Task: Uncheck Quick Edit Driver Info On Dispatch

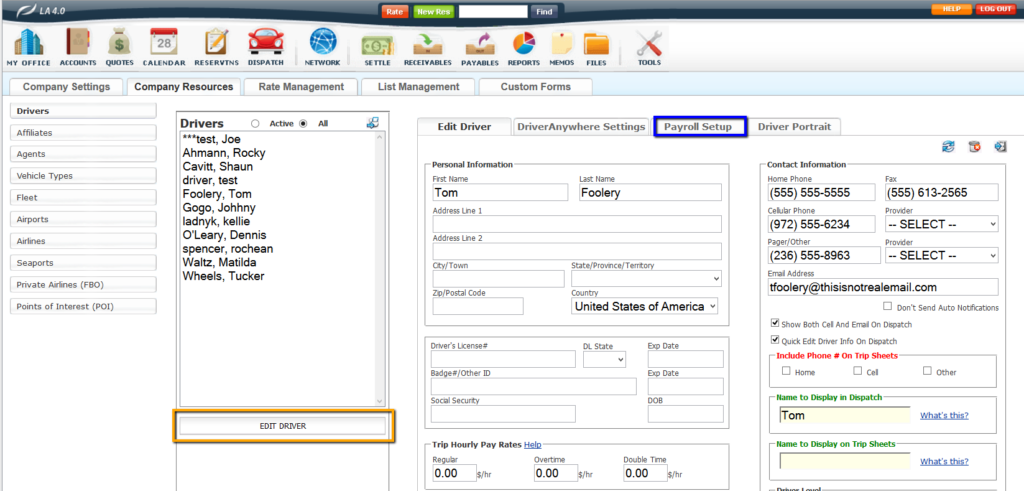Action: pyautogui.click(x=775, y=340)
